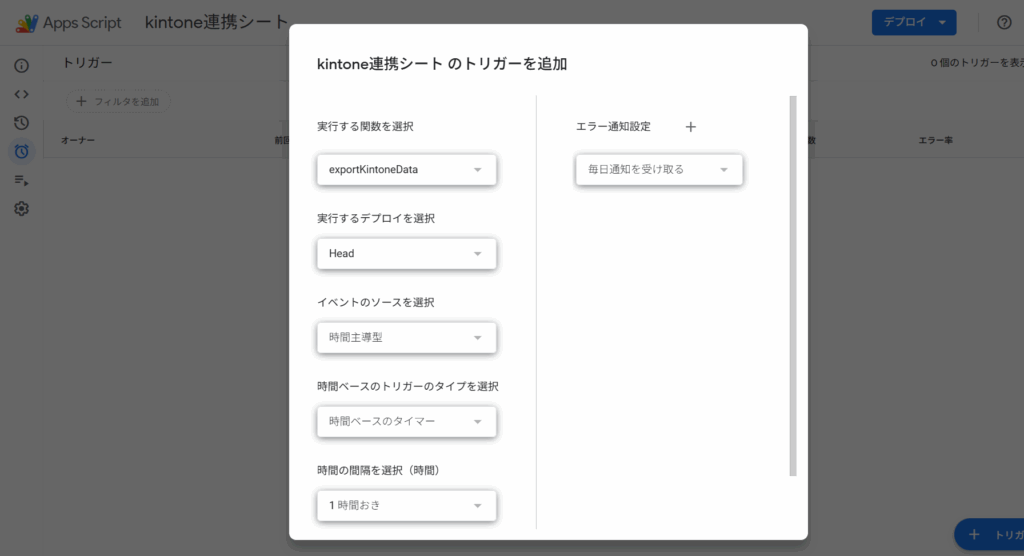This screenshot has width=1024, height=556.
Task: Click the トリガー page heading
Action: pyautogui.click(x=88, y=63)
